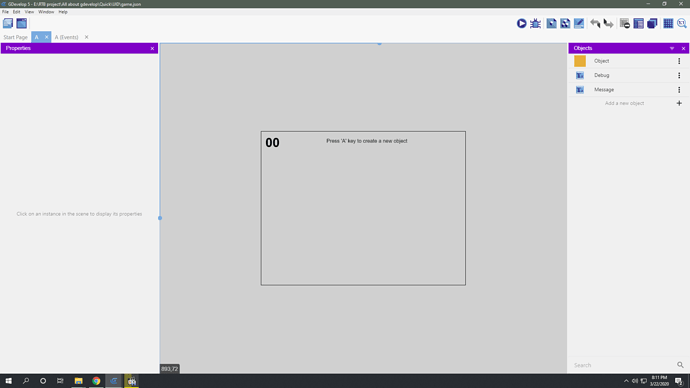Open the Objects panel filter dropdown
Viewport: 690px width, 388px height.
click(672, 48)
